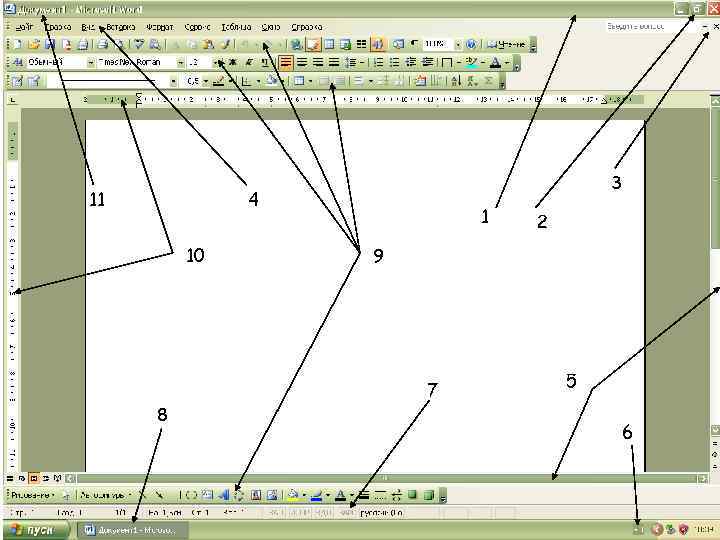Toggle Drawing toolbar button on standard toolbar
Image resolution: width=720 pixels, height=540 pixels.
point(377,44)
